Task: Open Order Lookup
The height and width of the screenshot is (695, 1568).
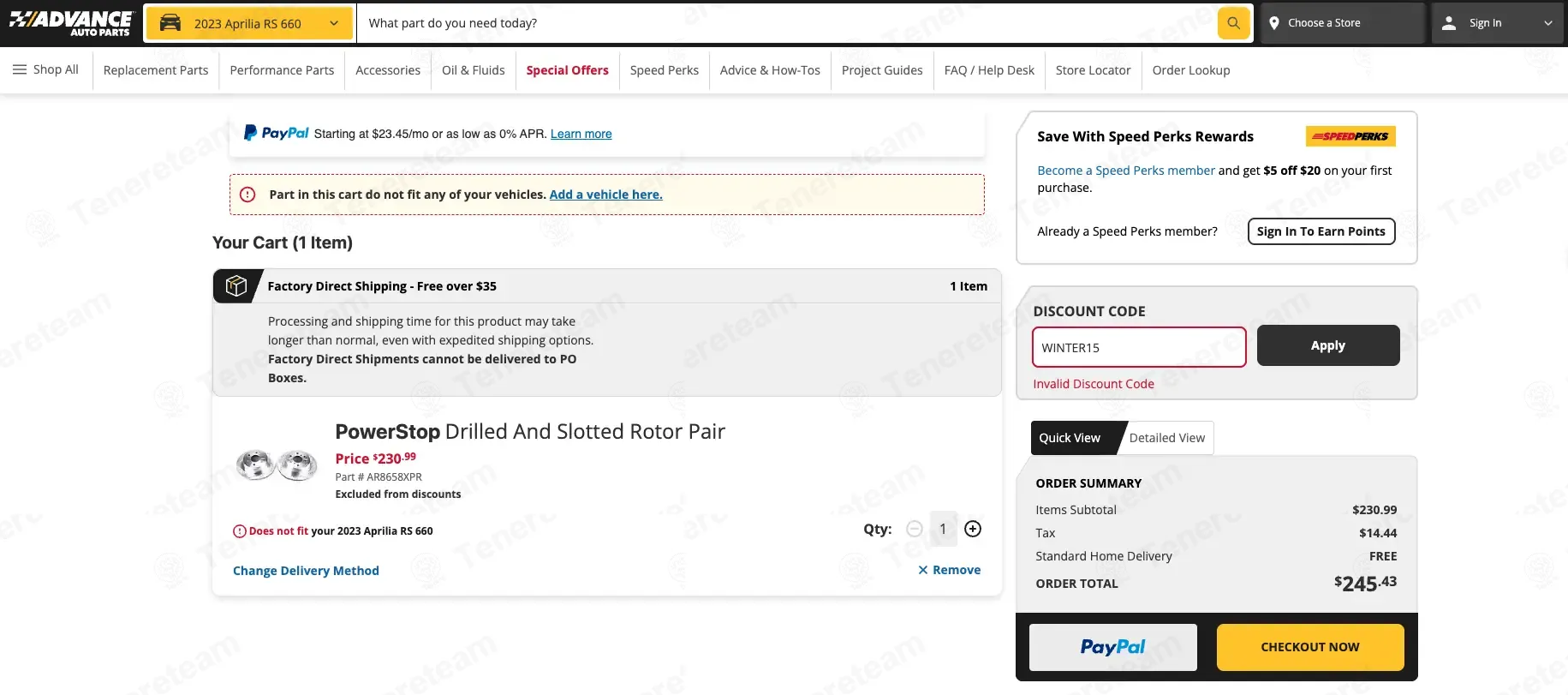Action: click(1191, 70)
